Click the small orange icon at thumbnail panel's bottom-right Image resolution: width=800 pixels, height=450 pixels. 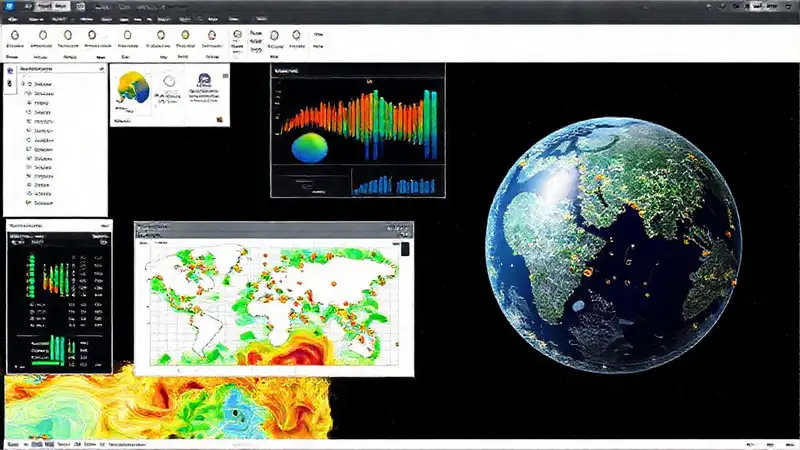219,120
